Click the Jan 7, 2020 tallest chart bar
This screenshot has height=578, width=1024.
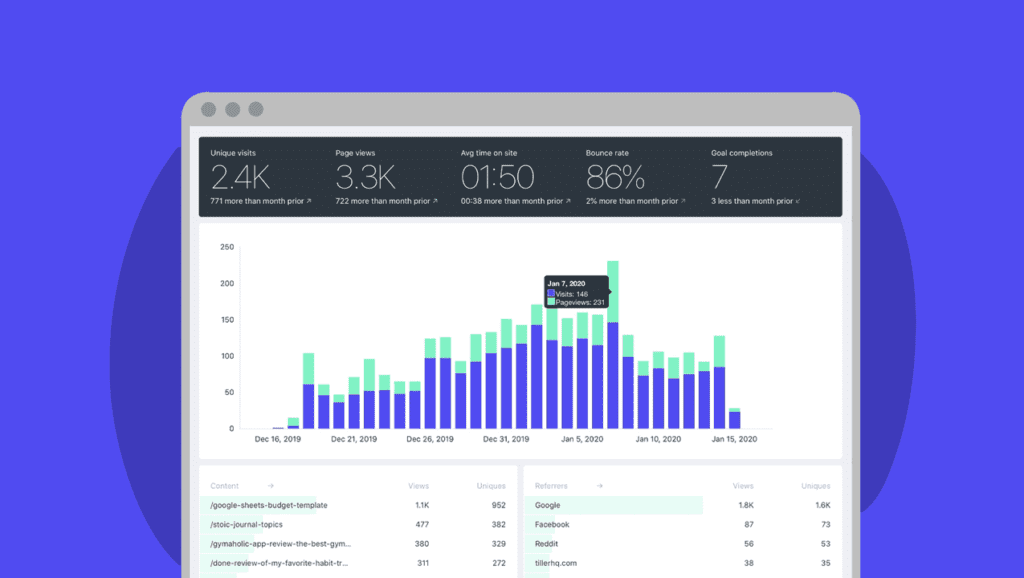(613, 345)
